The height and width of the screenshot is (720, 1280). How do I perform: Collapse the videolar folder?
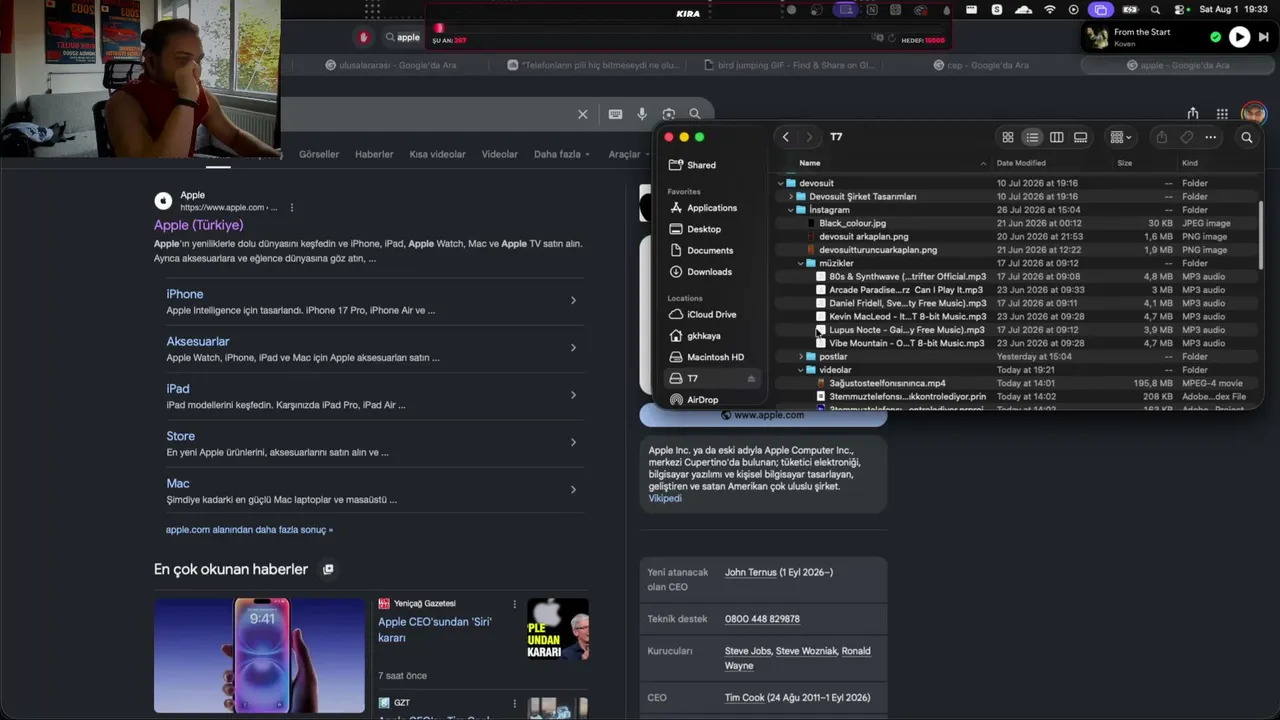pyautogui.click(x=800, y=370)
